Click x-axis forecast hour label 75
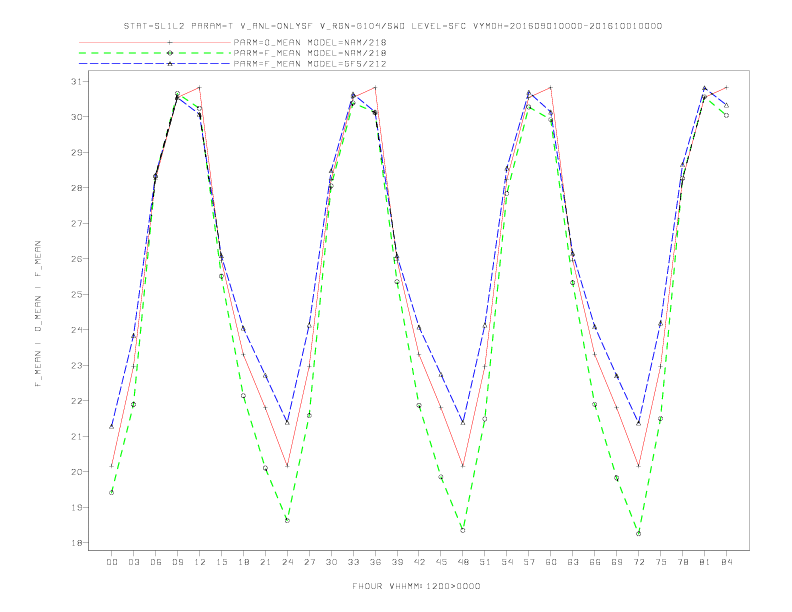Image resolution: width=792 pixels, height=612 pixels. (661, 562)
